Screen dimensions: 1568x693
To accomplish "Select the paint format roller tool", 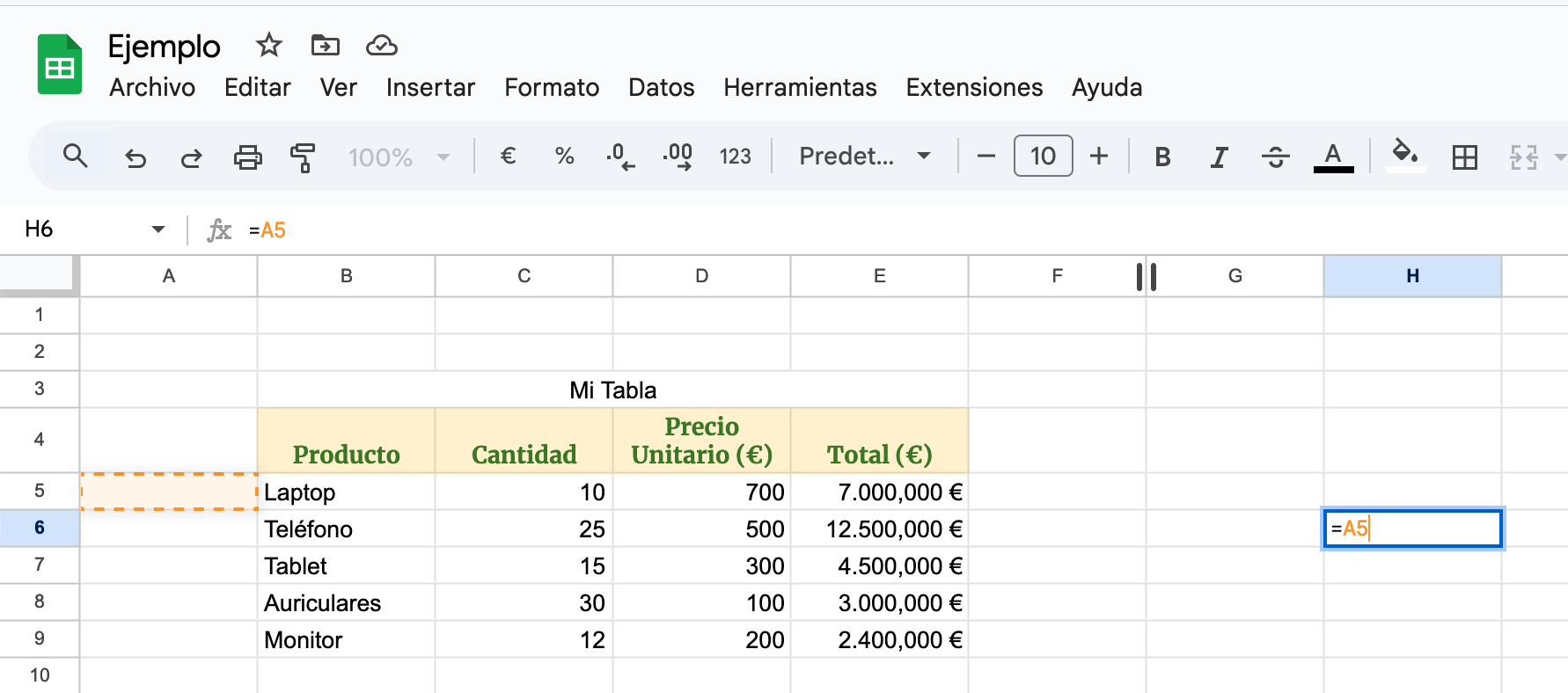I will (303, 157).
